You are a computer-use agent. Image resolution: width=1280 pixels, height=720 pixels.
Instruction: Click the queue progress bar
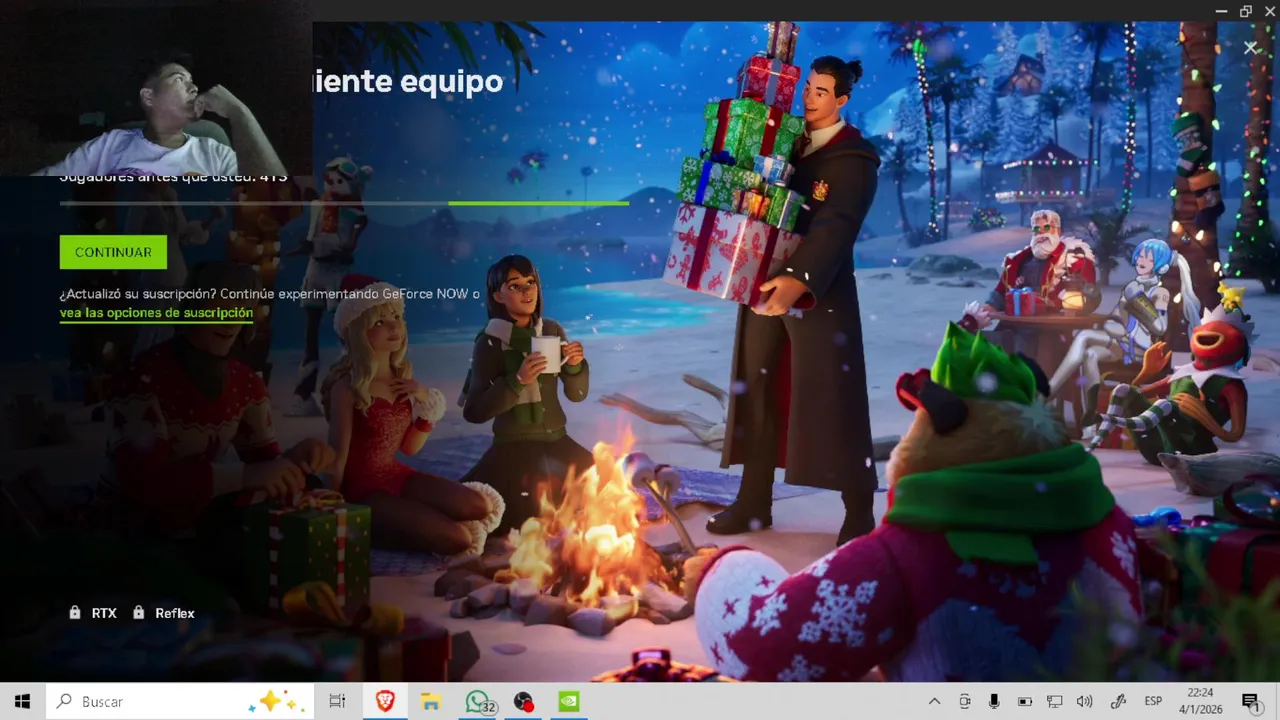click(344, 203)
